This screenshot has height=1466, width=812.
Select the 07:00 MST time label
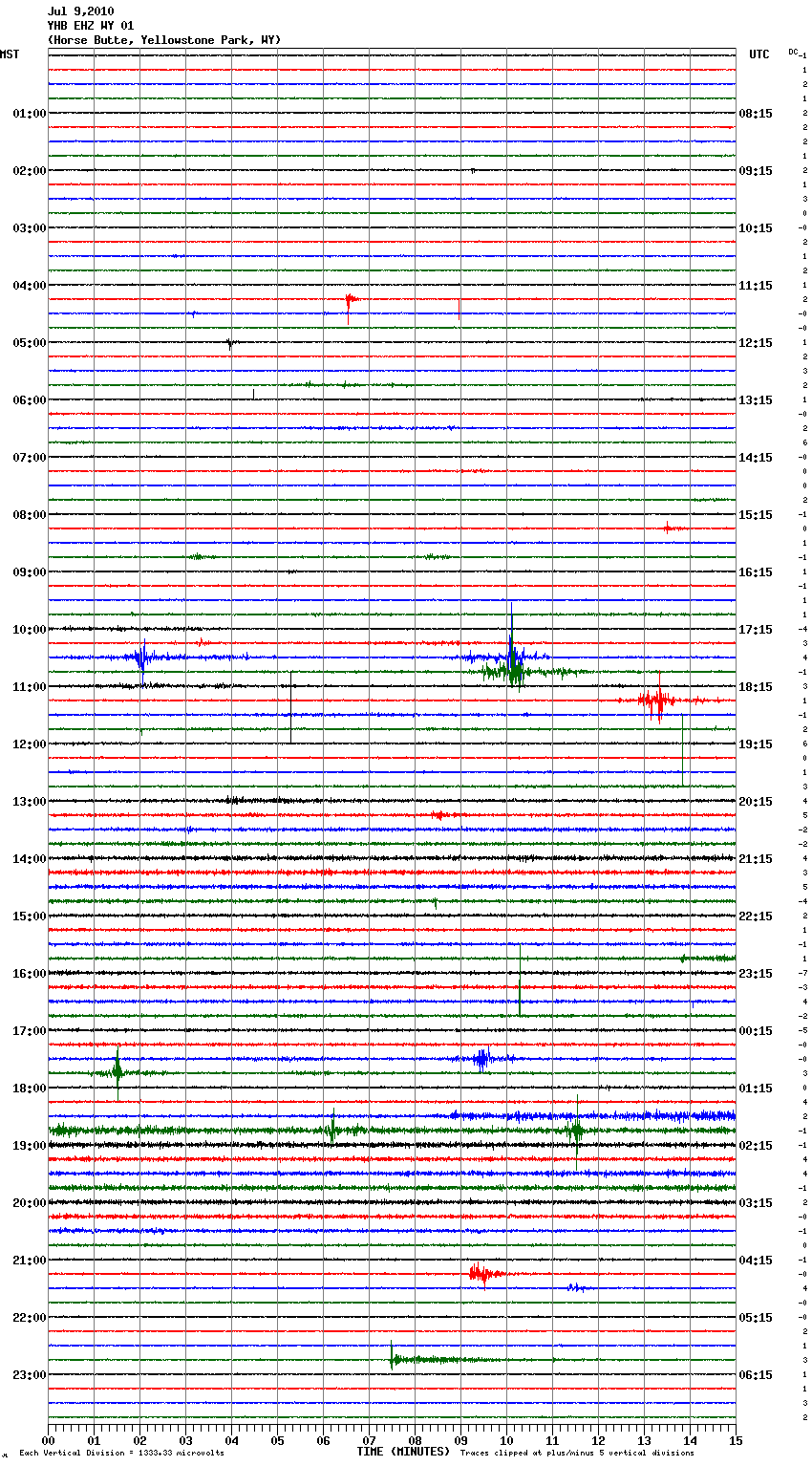click(x=30, y=458)
